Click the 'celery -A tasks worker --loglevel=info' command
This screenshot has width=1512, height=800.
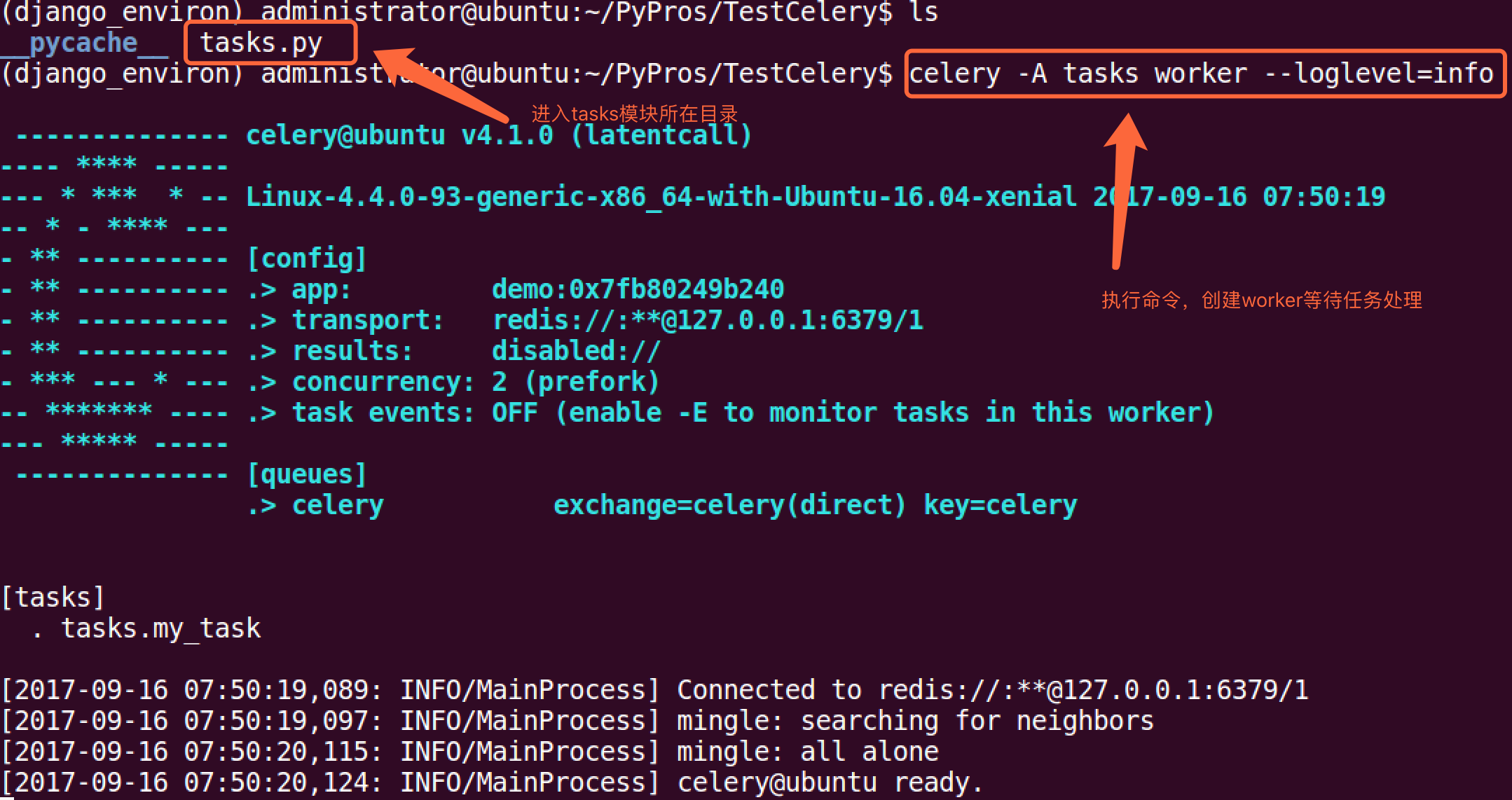(1201, 74)
